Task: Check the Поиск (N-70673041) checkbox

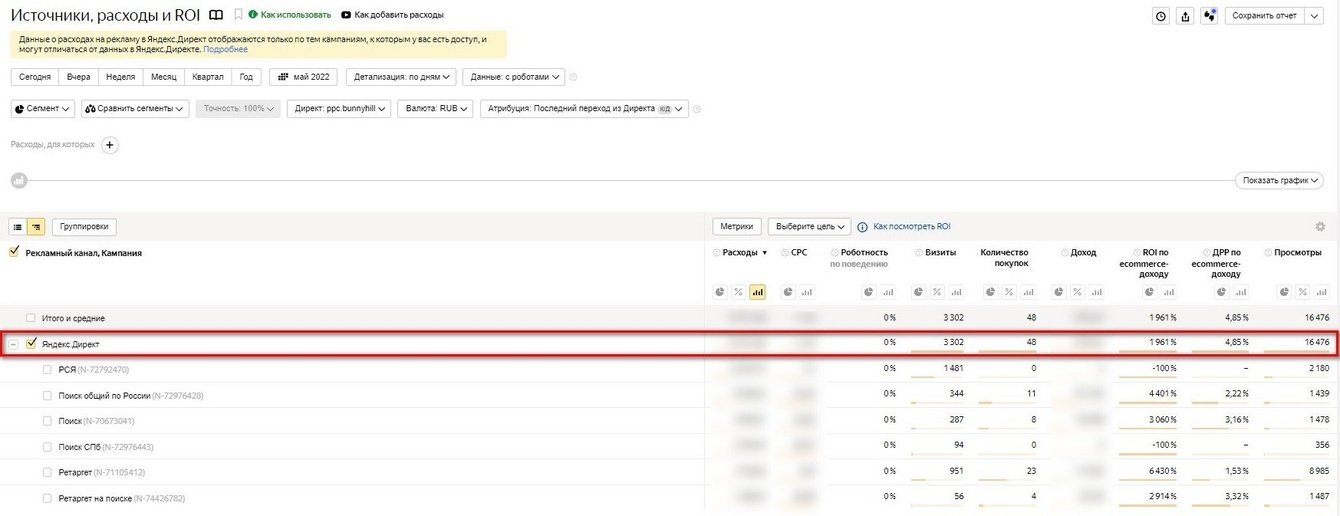Action: click(47, 421)
